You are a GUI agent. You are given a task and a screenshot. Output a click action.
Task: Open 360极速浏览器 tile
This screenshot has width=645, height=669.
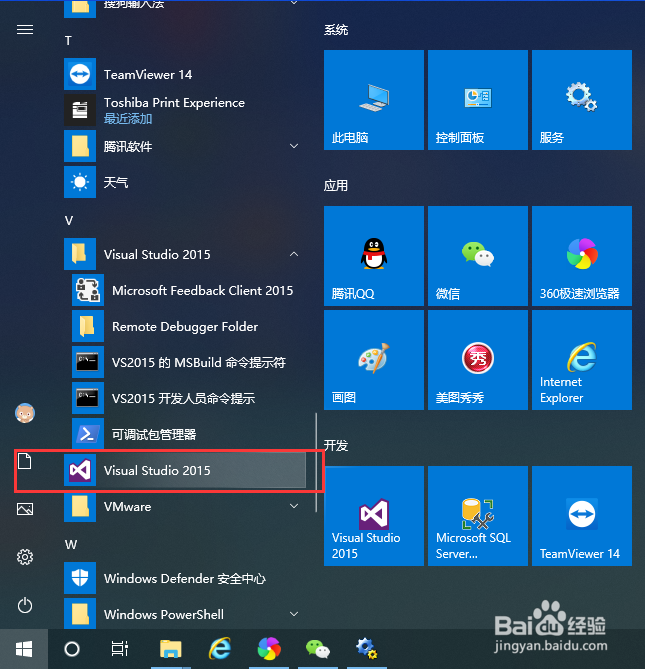pos(582,256)
